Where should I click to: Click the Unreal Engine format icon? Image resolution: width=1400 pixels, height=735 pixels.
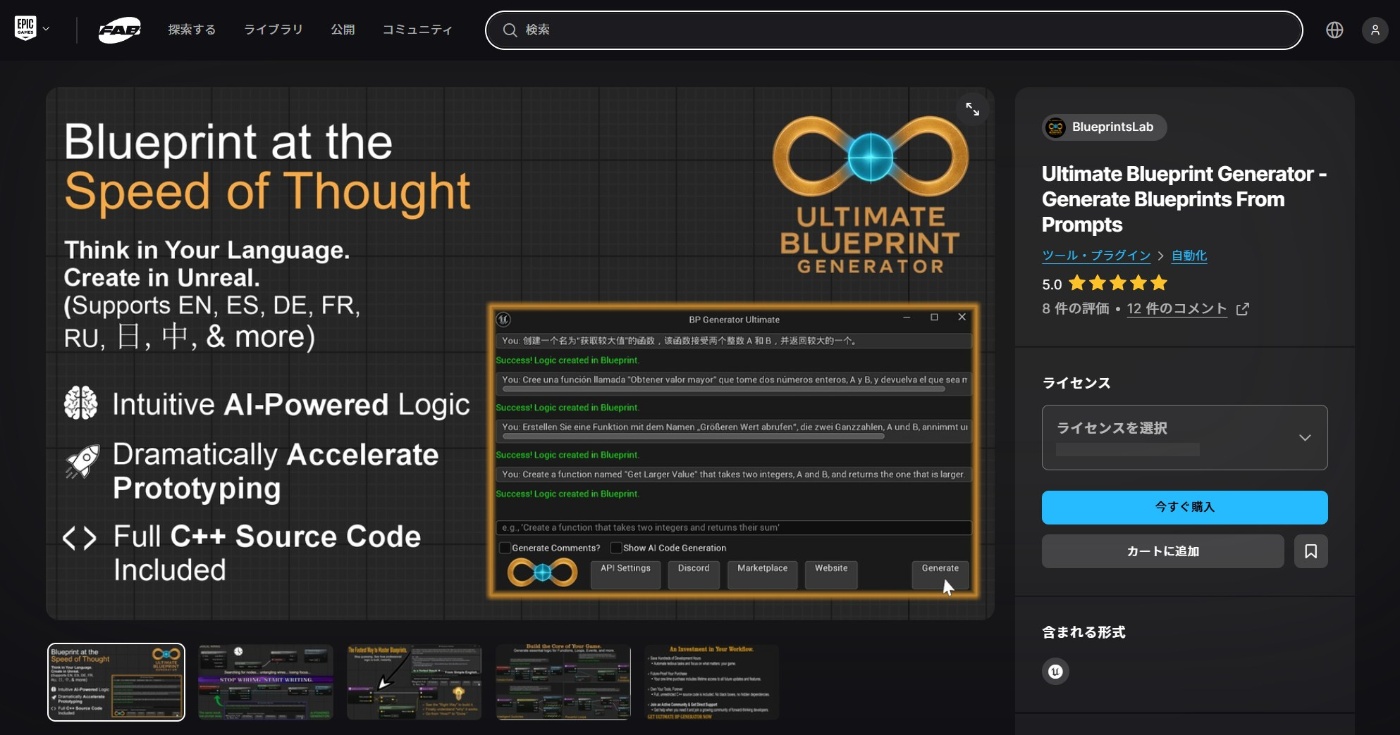tap(1055, 672)
